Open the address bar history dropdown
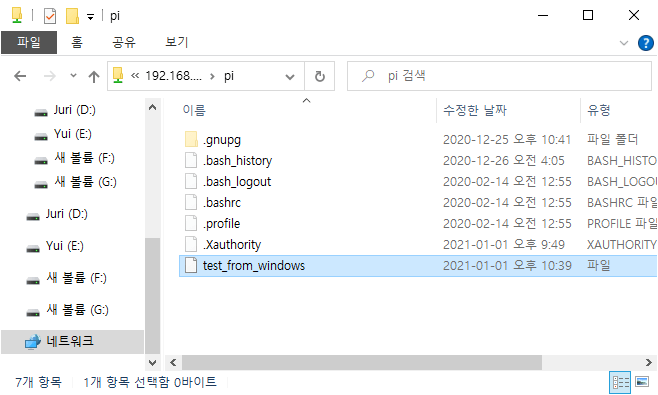The image size is (658, 395). (290, 77)
